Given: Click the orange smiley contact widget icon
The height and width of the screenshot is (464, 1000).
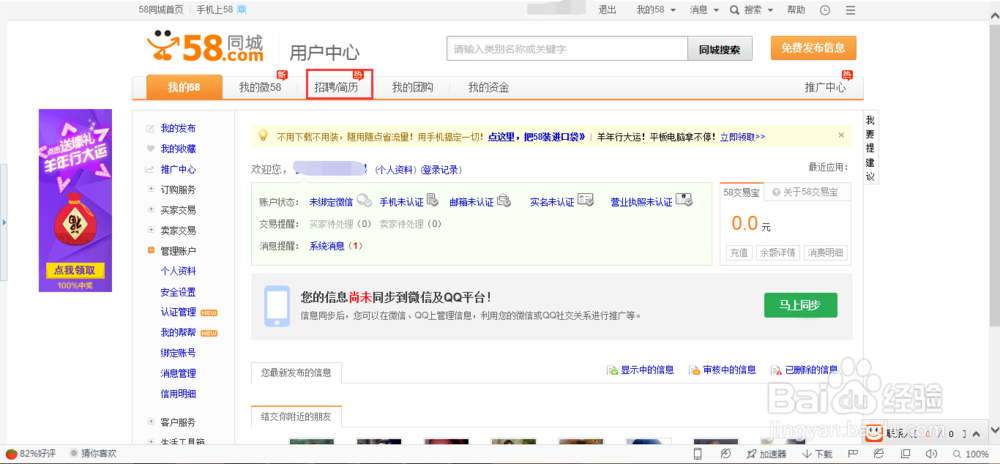Looking at the screenshot, I should tap(874, 435).
